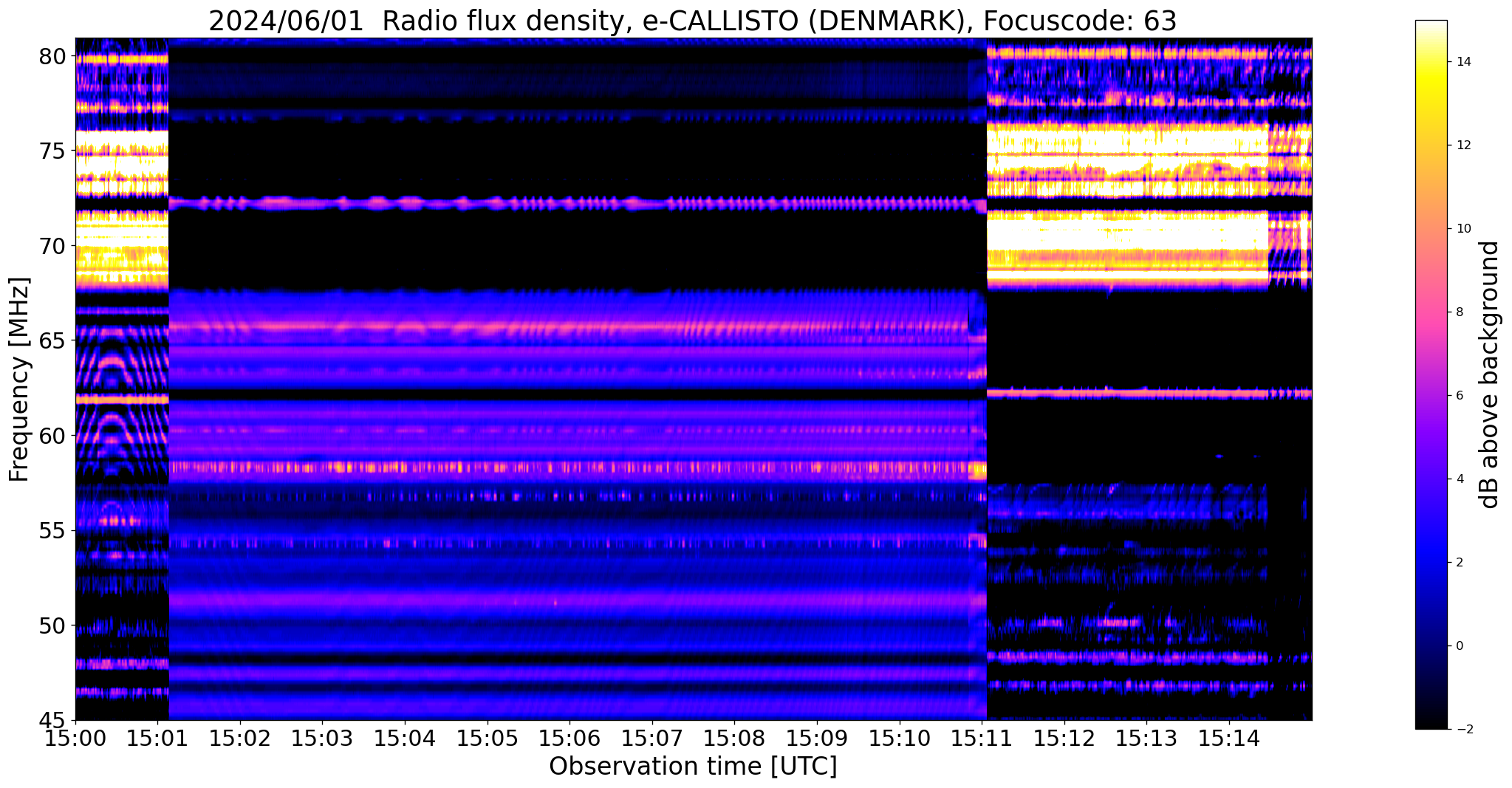This screenshot has height=788, width=1512.
Task: Click the colorbar tick label 8
Action: click(x=1458, y=312)
